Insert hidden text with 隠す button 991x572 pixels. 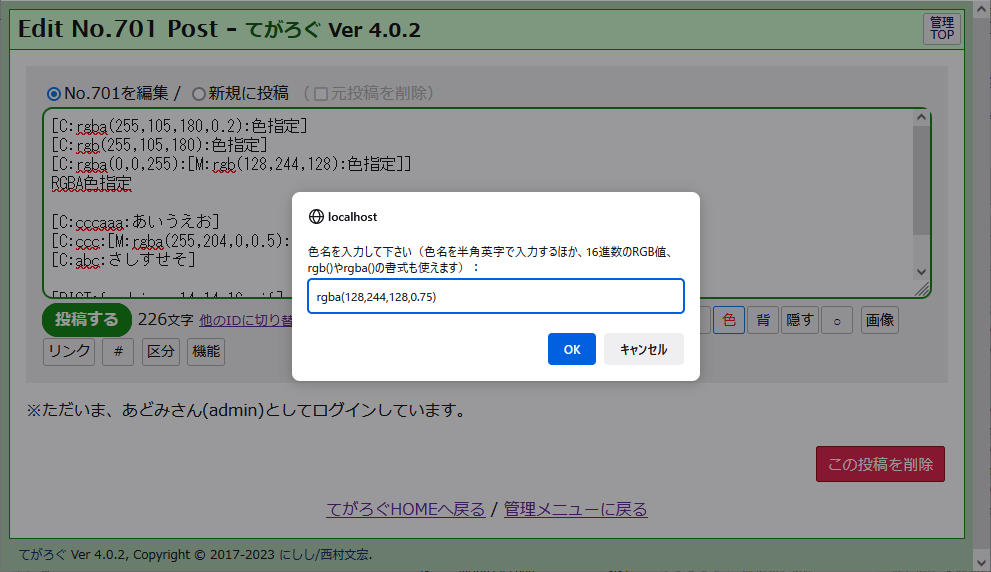point(799,320)
